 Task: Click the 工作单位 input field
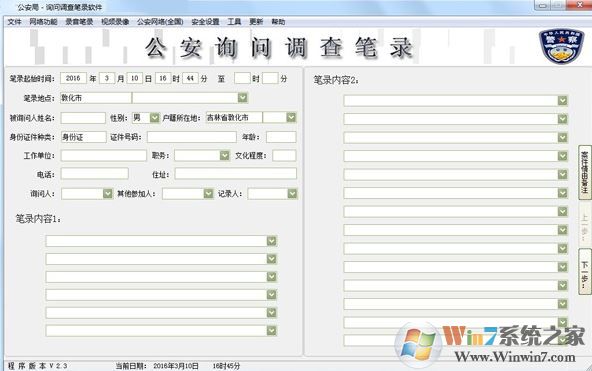(x=104, y=155)
